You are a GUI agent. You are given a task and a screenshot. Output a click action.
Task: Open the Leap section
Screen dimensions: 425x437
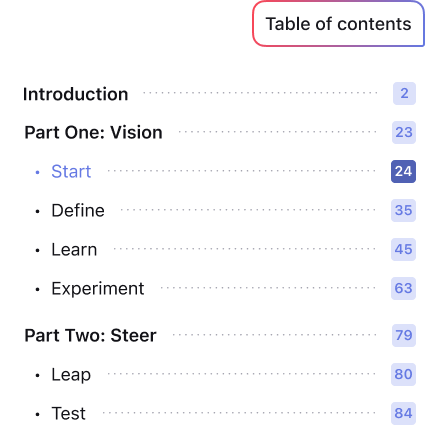[71, 375]
